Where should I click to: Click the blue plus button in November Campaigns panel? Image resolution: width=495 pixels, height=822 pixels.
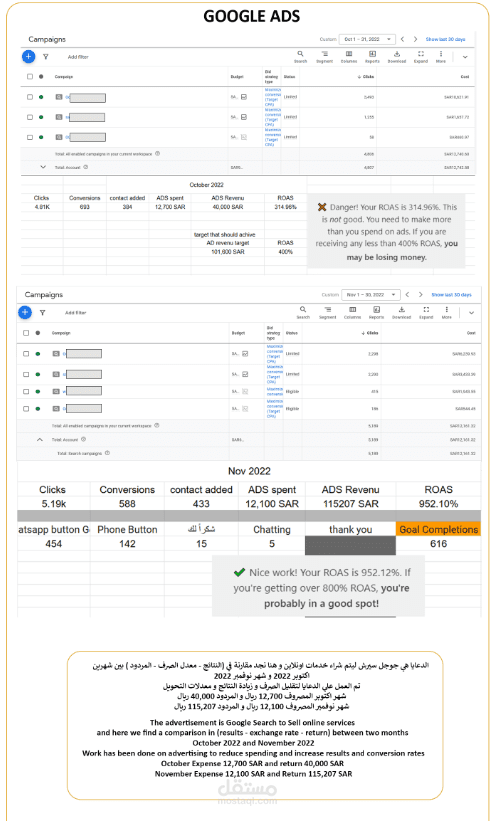pyautogui.click(x=25, y=312)
